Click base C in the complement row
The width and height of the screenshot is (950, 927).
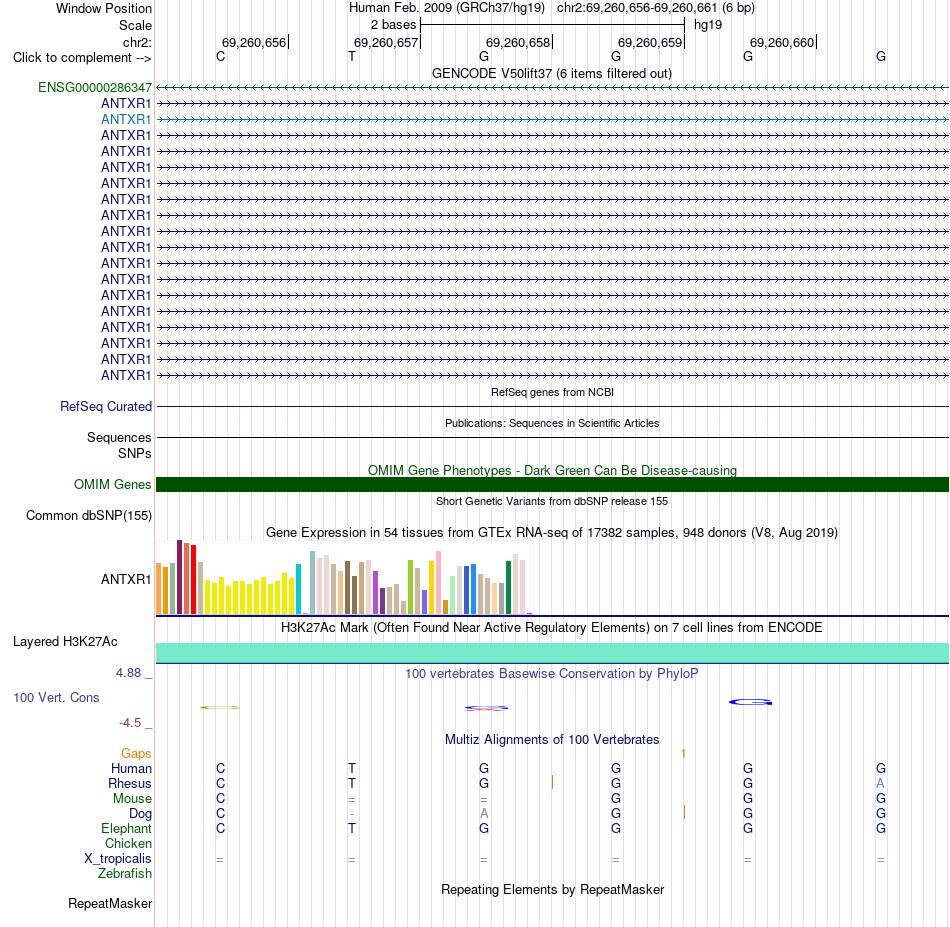221,56
